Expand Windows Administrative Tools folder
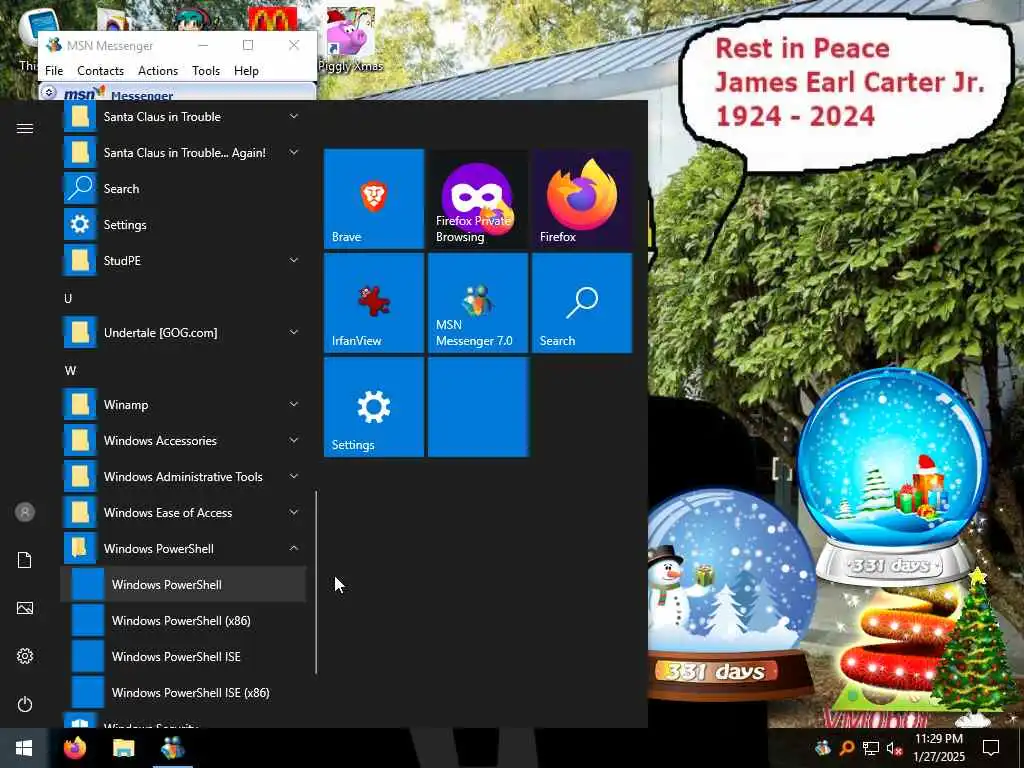Screen dimensions: 1024x768 (x=184, y=477)
